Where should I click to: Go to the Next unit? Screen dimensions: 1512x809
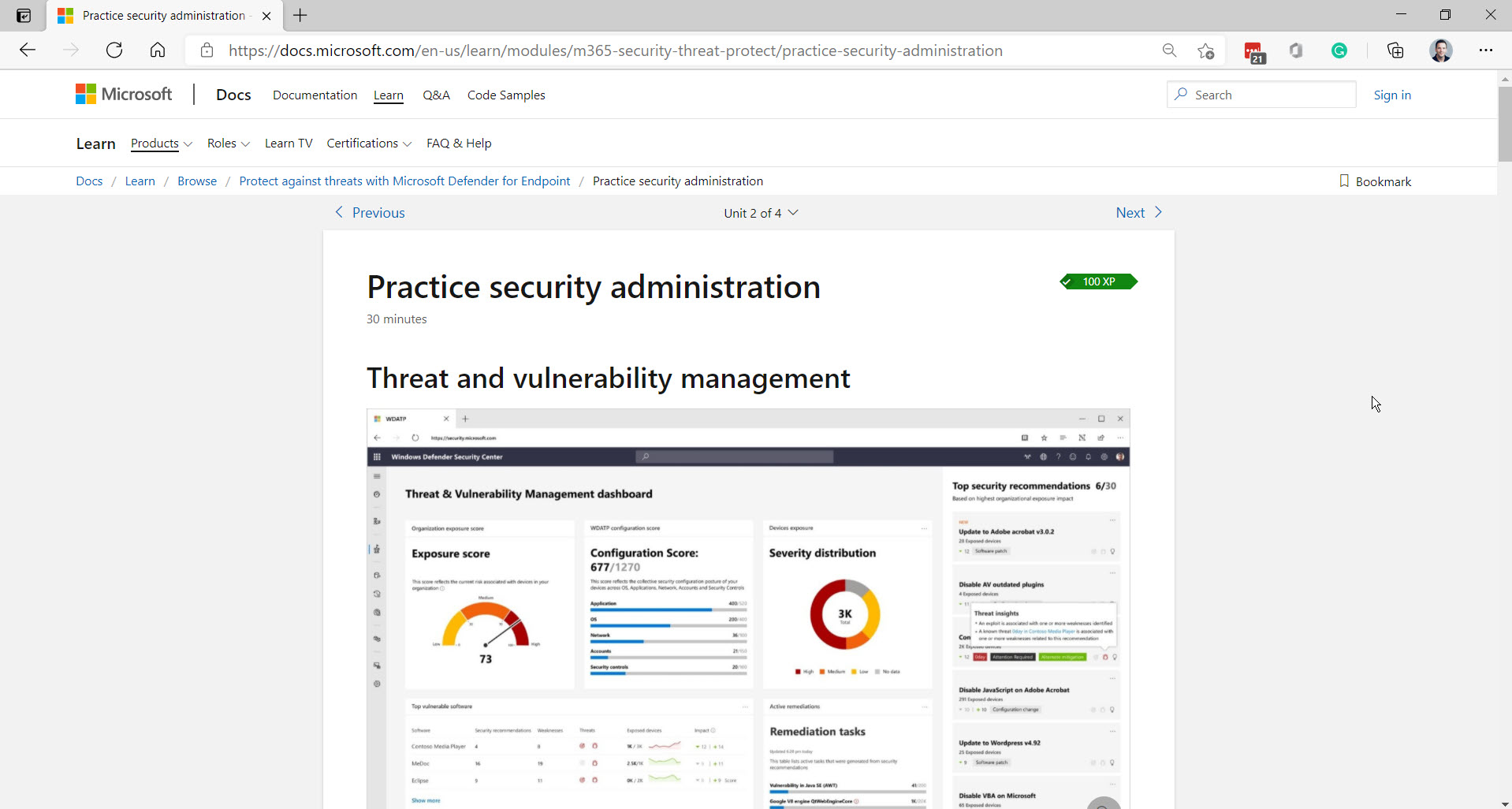click(1139, 213)
